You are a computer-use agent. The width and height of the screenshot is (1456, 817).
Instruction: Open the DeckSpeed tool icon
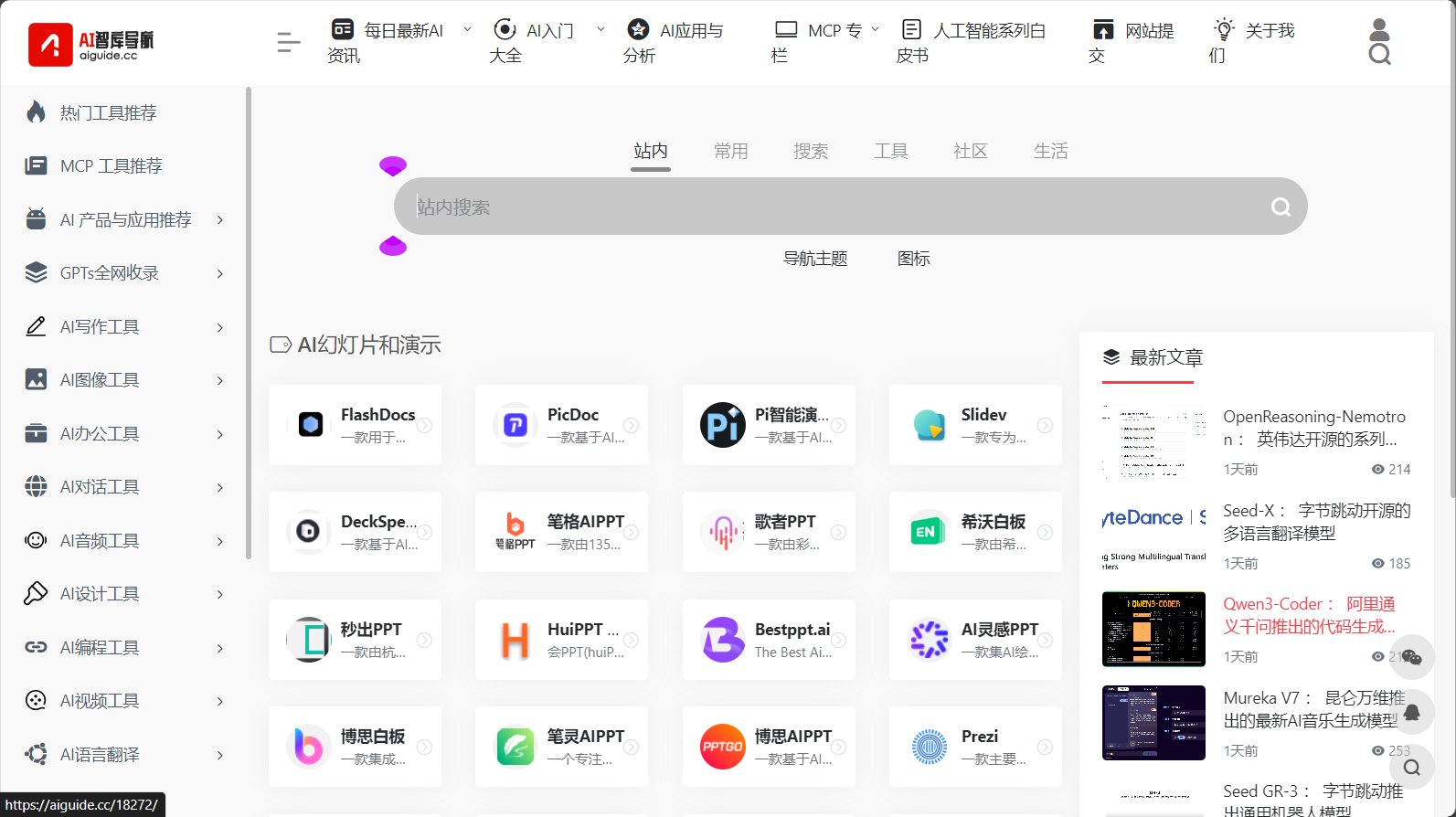(310, 532)
